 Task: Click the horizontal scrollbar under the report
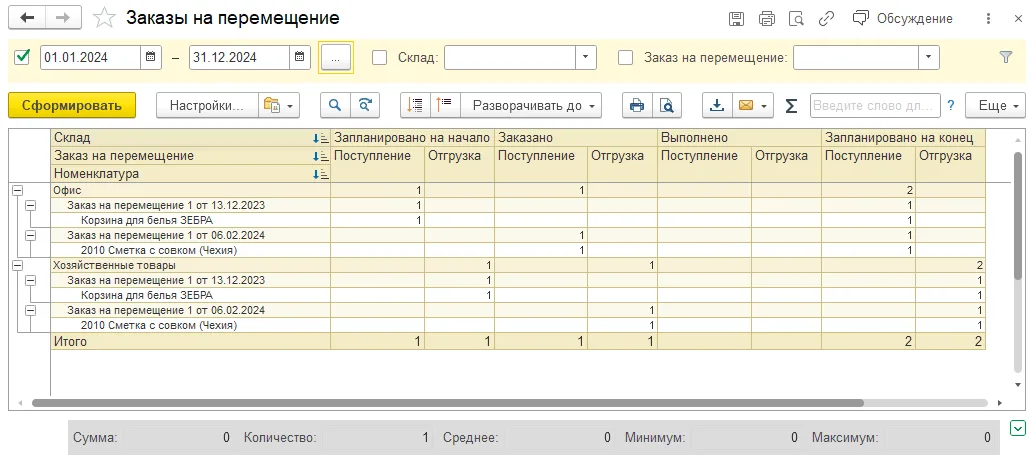click(x=448, y=403)
